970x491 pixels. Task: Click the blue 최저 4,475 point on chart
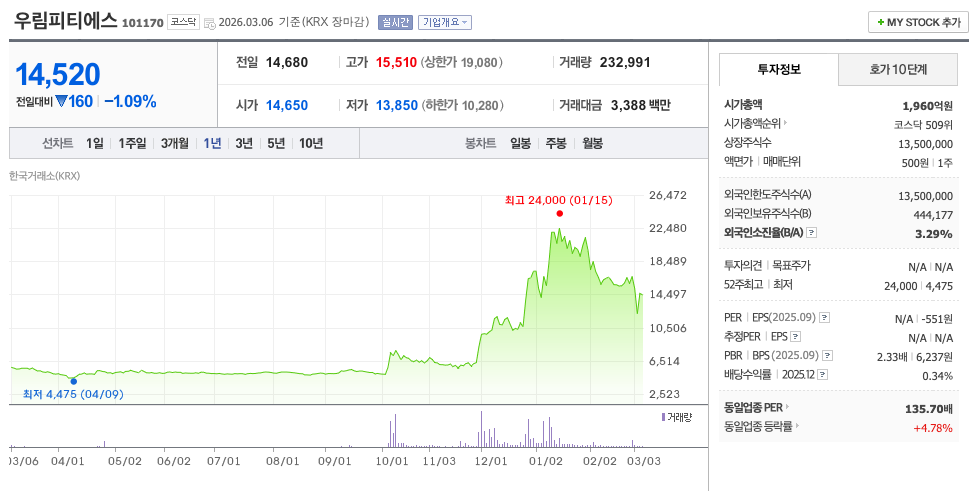click(74, 382)
